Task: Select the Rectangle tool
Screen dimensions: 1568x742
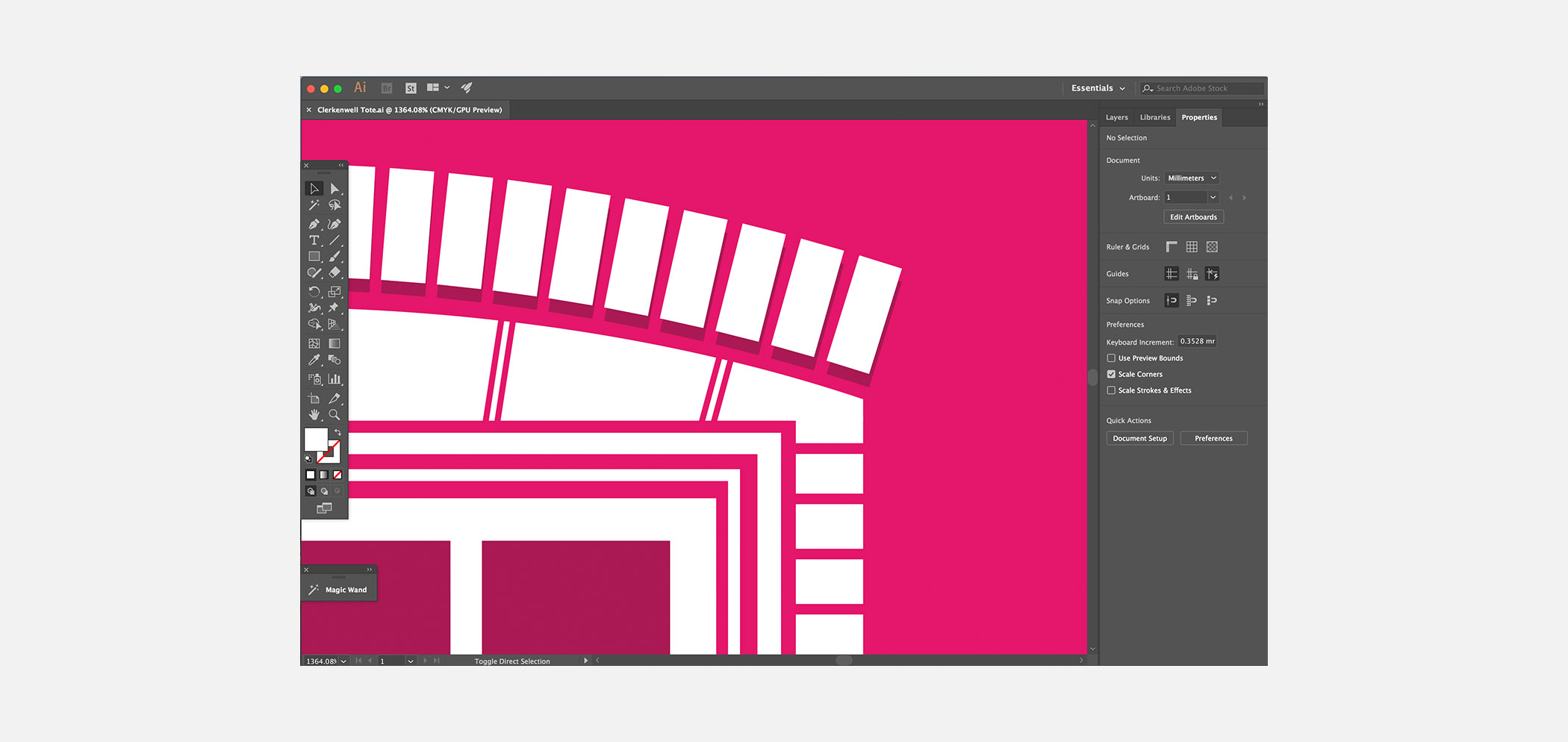Action: [x=314, y=257]
